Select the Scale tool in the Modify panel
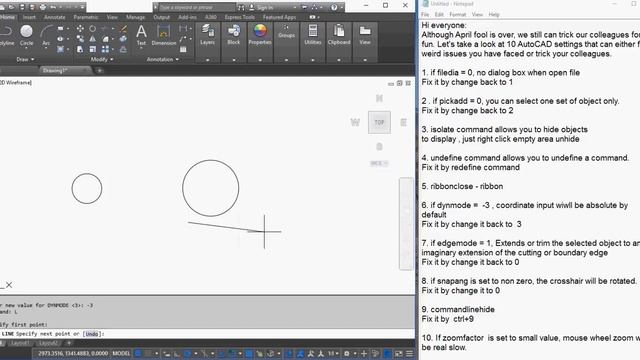The image size is (640, 360). (93, 49)
